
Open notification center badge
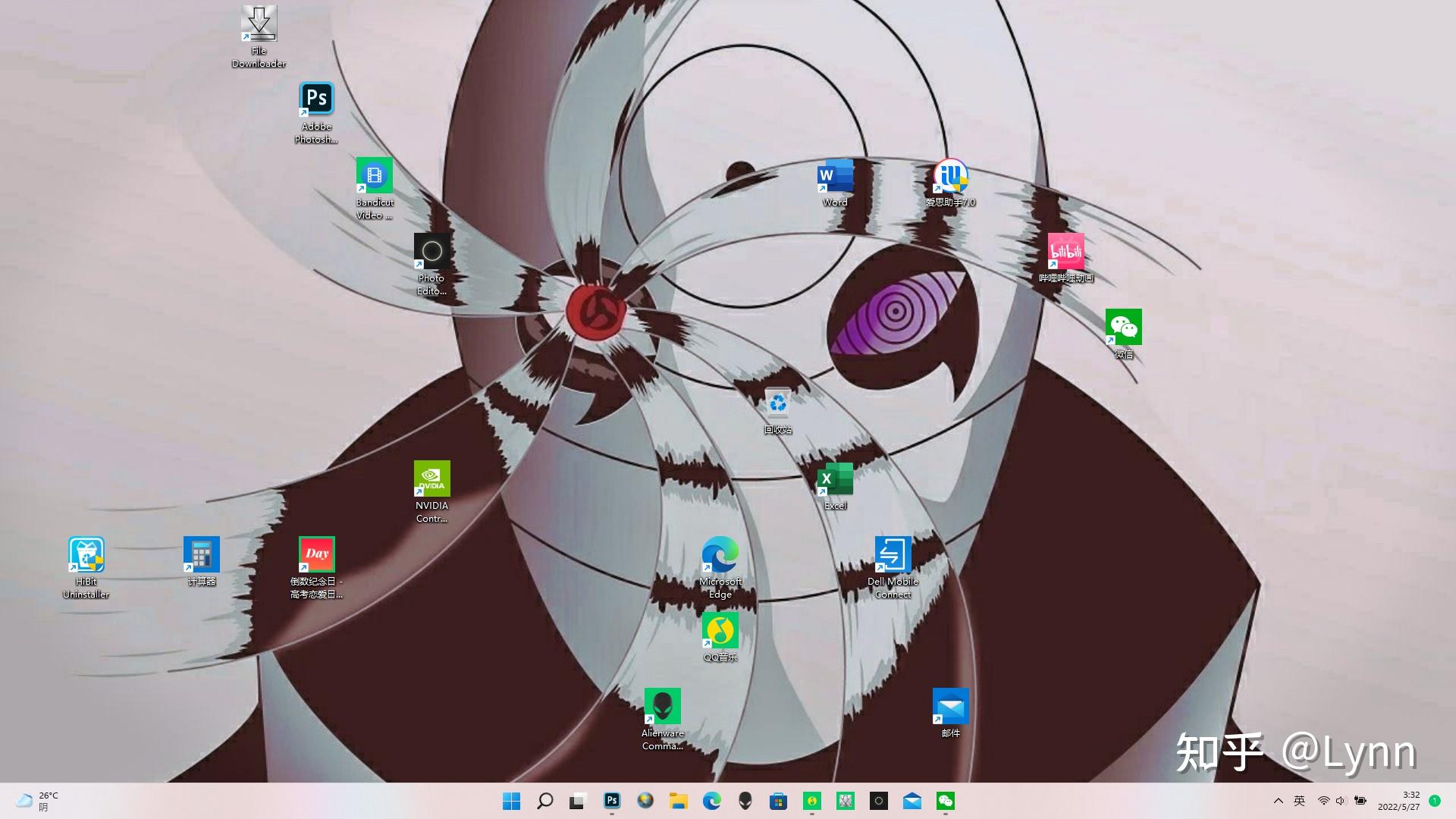(1435, 801)
